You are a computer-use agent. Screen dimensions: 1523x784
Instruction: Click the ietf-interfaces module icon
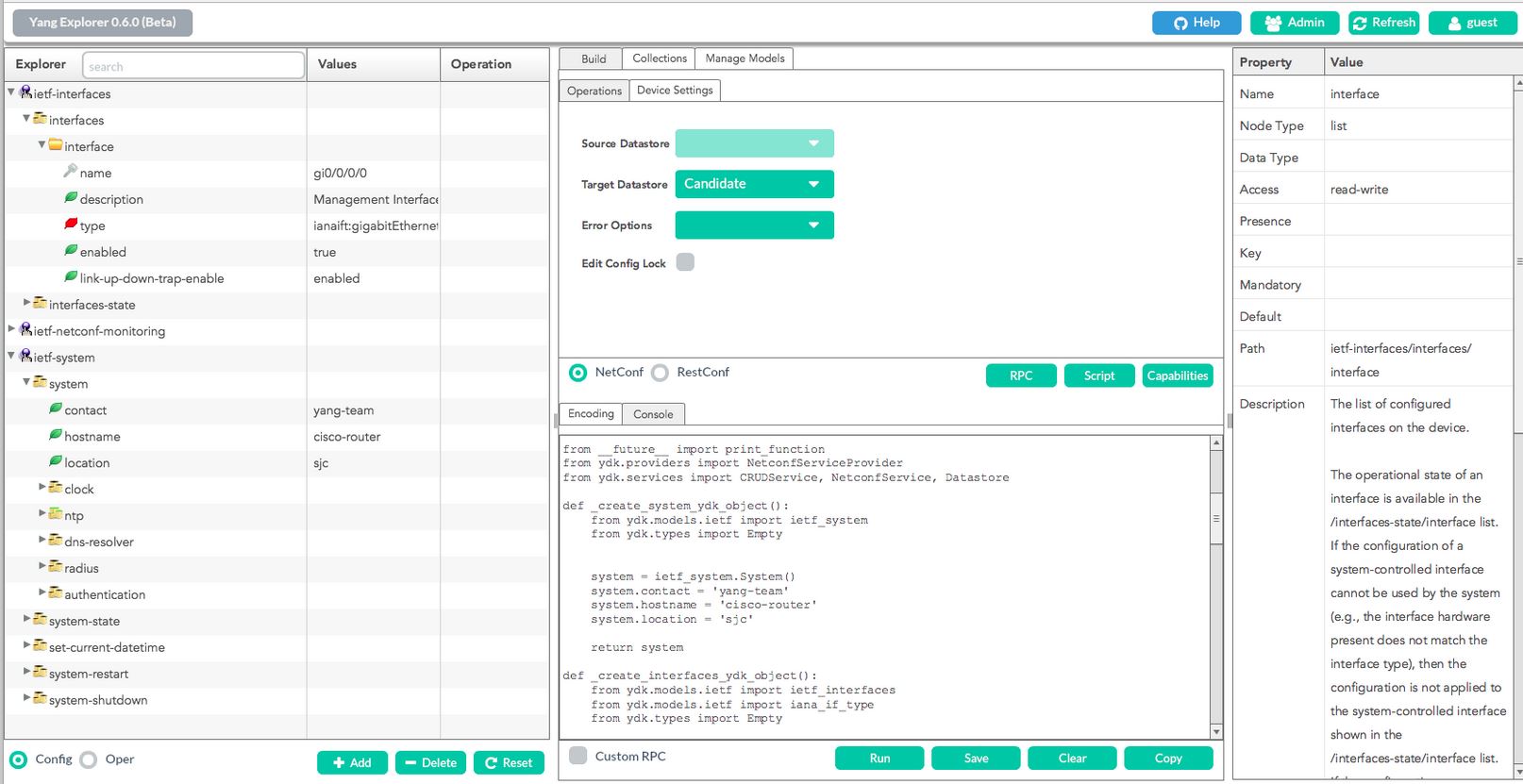coord(25,92)
